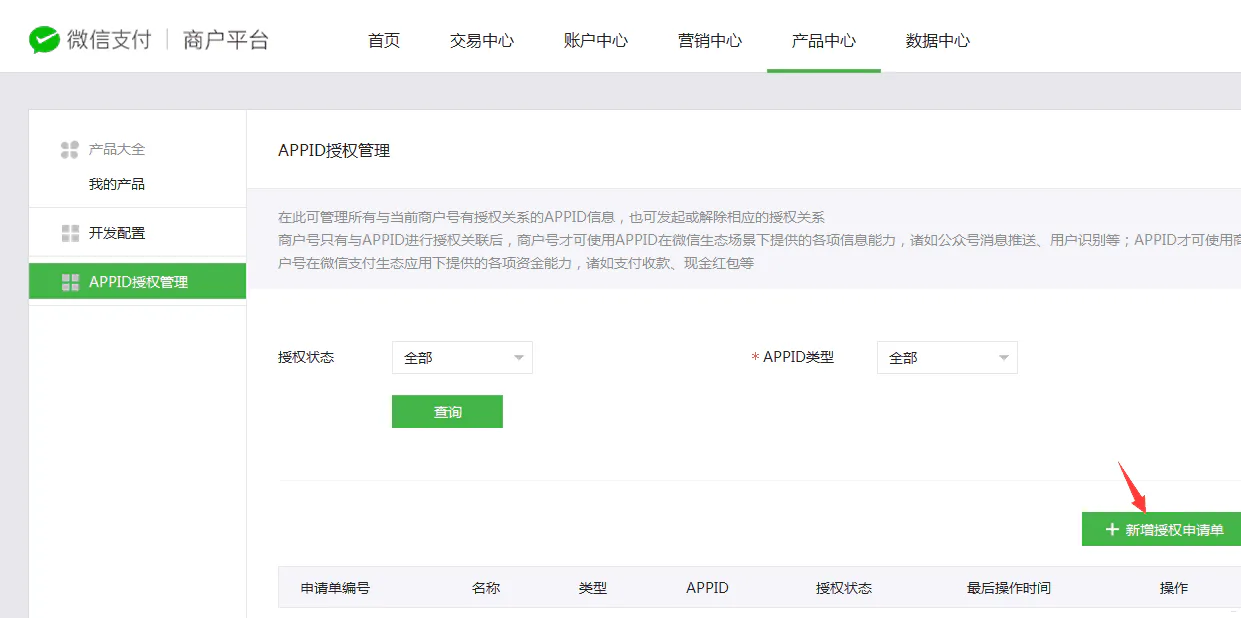This screenshot has width=1241, height=618.
Task: Click the 授权状态 column header
Action: point(844,588)
